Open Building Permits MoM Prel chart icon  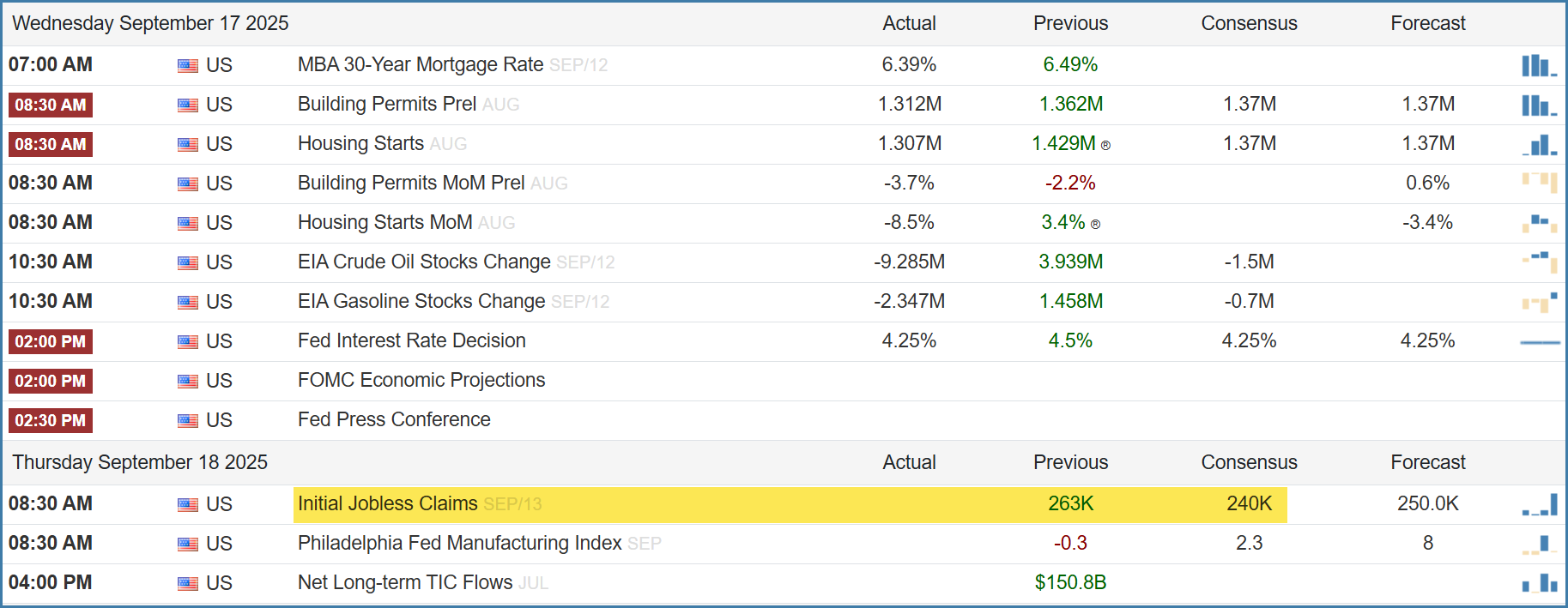(1540, 183)
